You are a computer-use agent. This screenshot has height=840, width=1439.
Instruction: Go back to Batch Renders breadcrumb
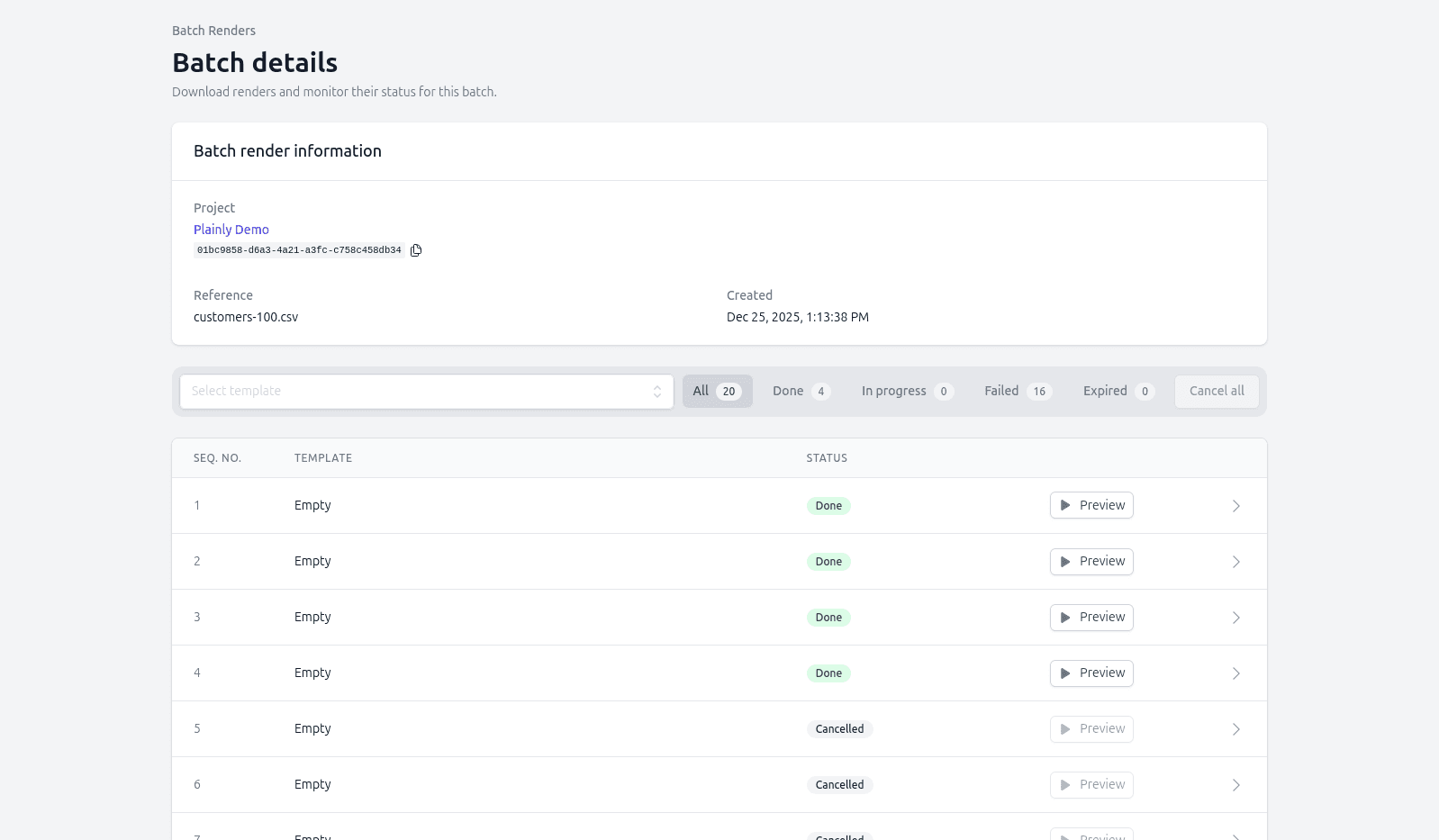pyautogui.click(x=213, y=31)
